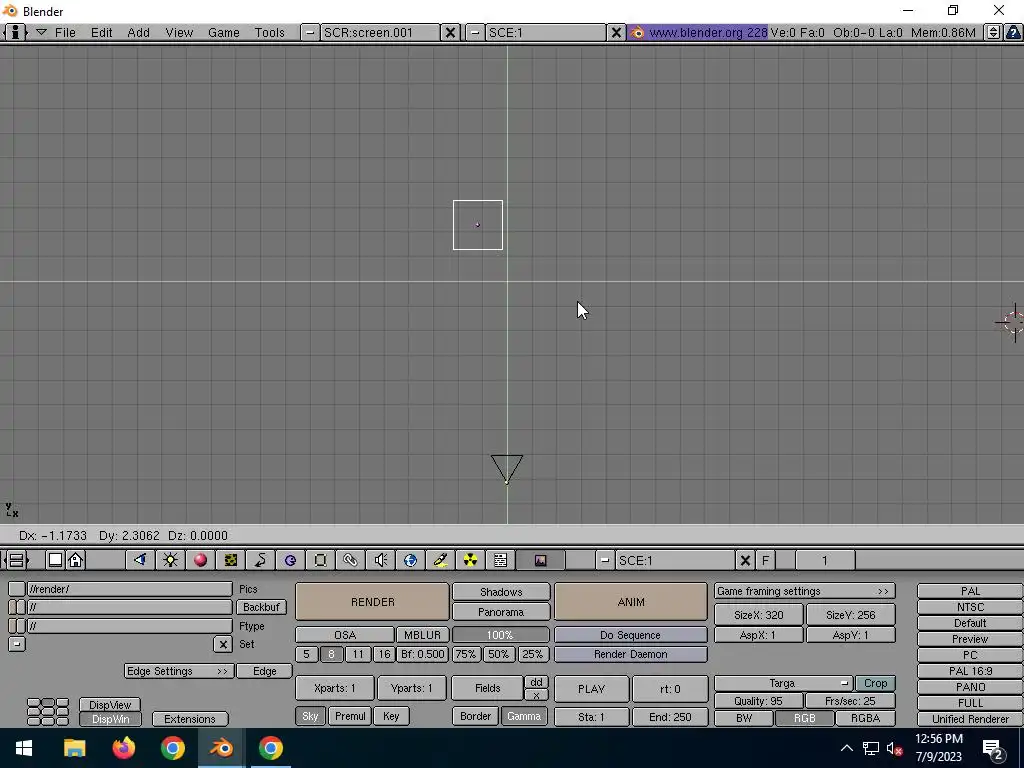The image size is (1024, 768).
Task: Open the SCR:screen.001 browse dropdown
Action: pos(310,32)
